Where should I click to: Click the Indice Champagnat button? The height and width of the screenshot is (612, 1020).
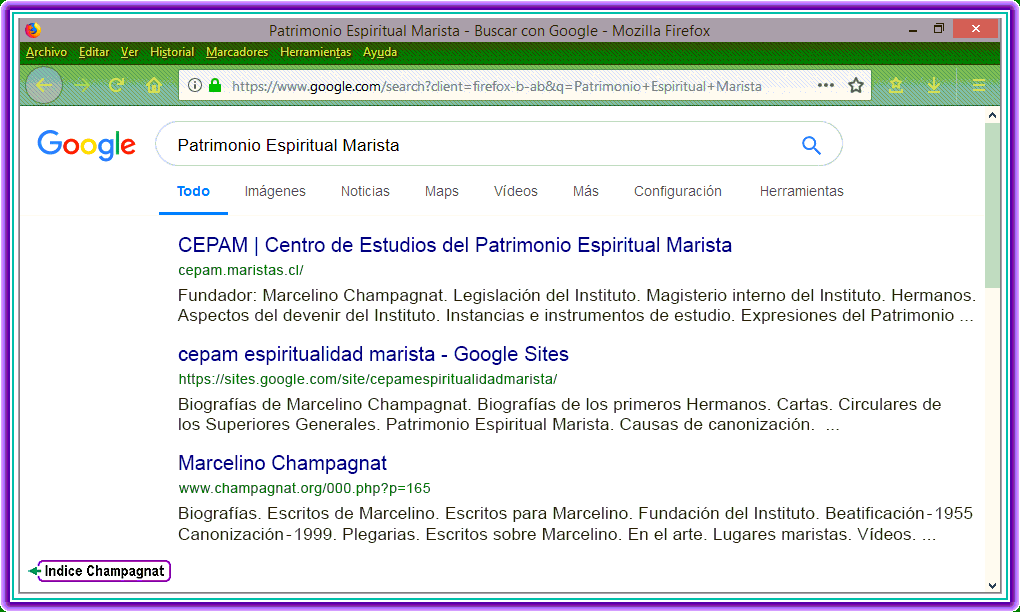(104, 571)
